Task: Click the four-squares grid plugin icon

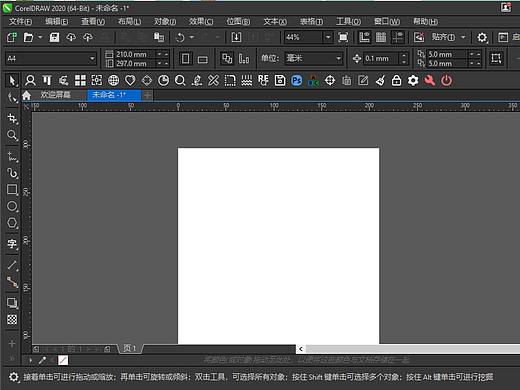Action: pos(80,80)
